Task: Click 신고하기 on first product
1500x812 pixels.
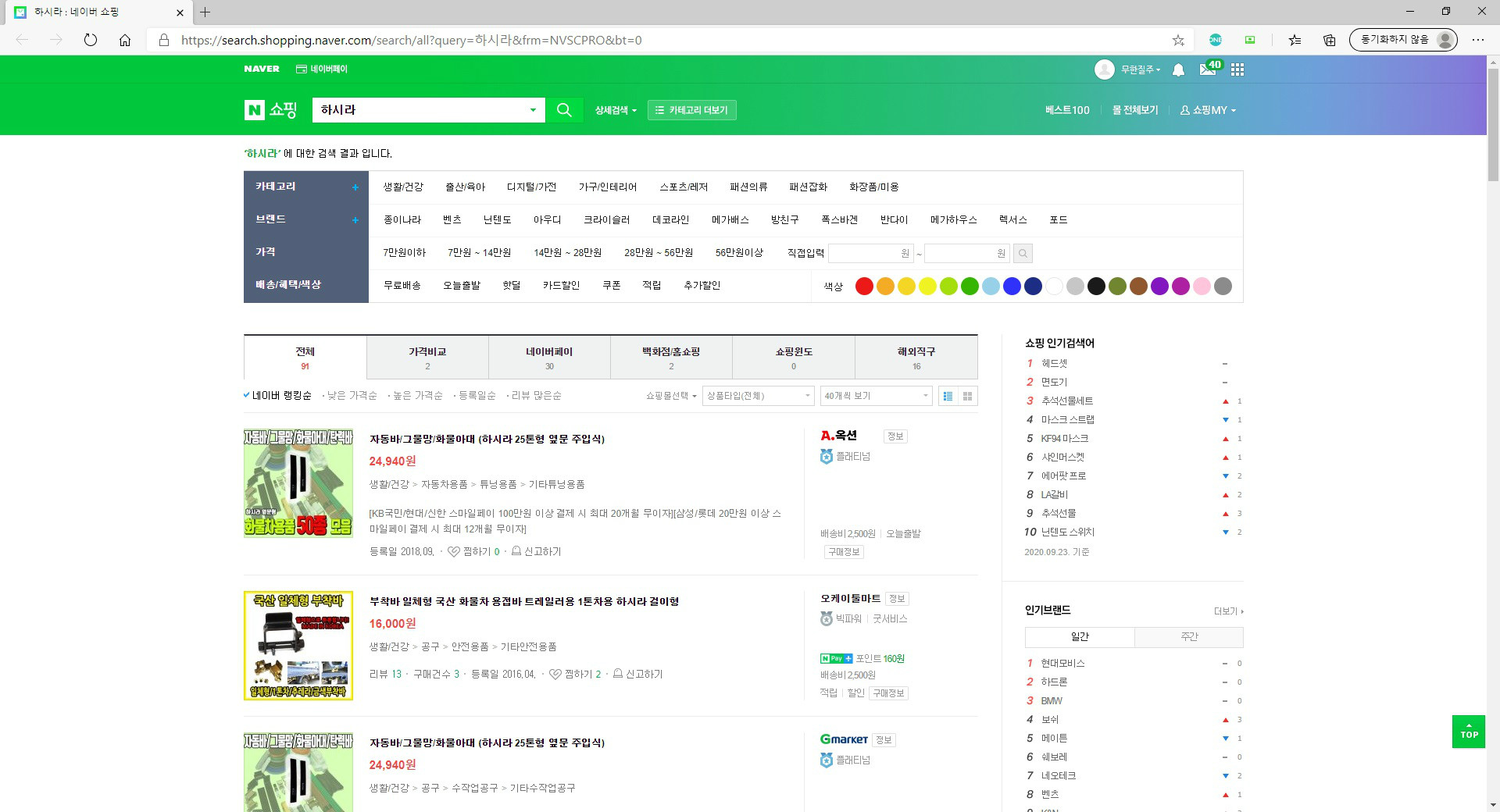Action: tap(536, 551)
